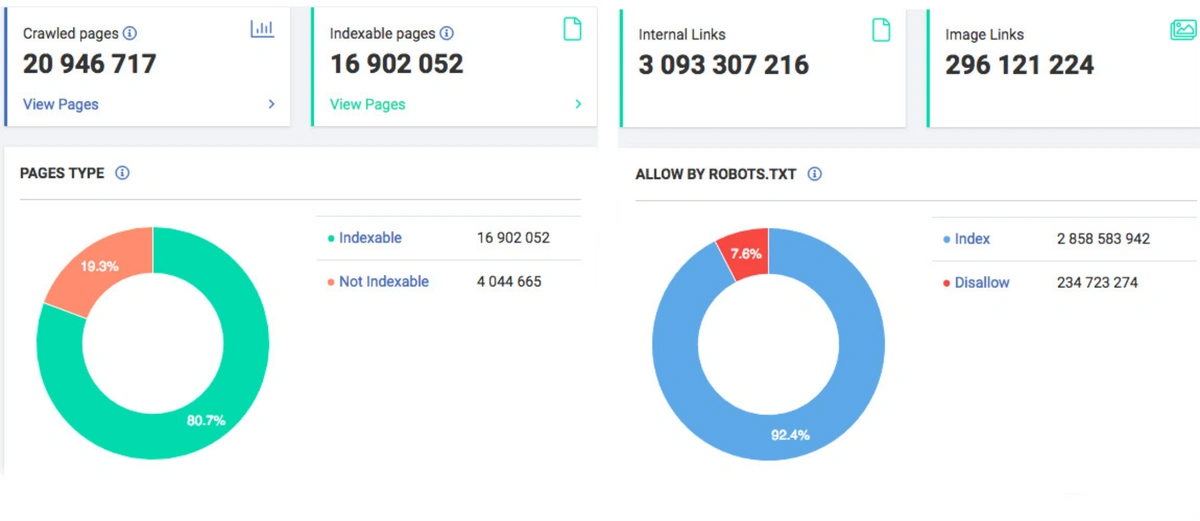Expand the Crawled pages View Pages chevron
This screenshot has height=521, width=1200.
click(x=271, y=104)
